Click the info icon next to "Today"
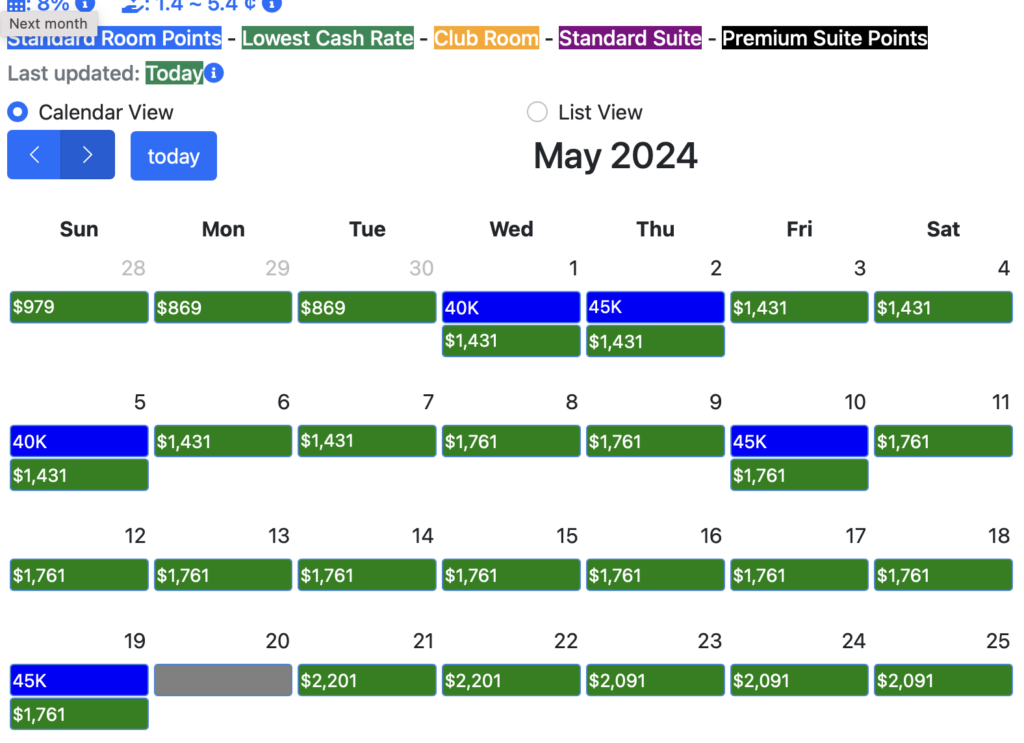1024x743 pixels. (x=212, y=73)
